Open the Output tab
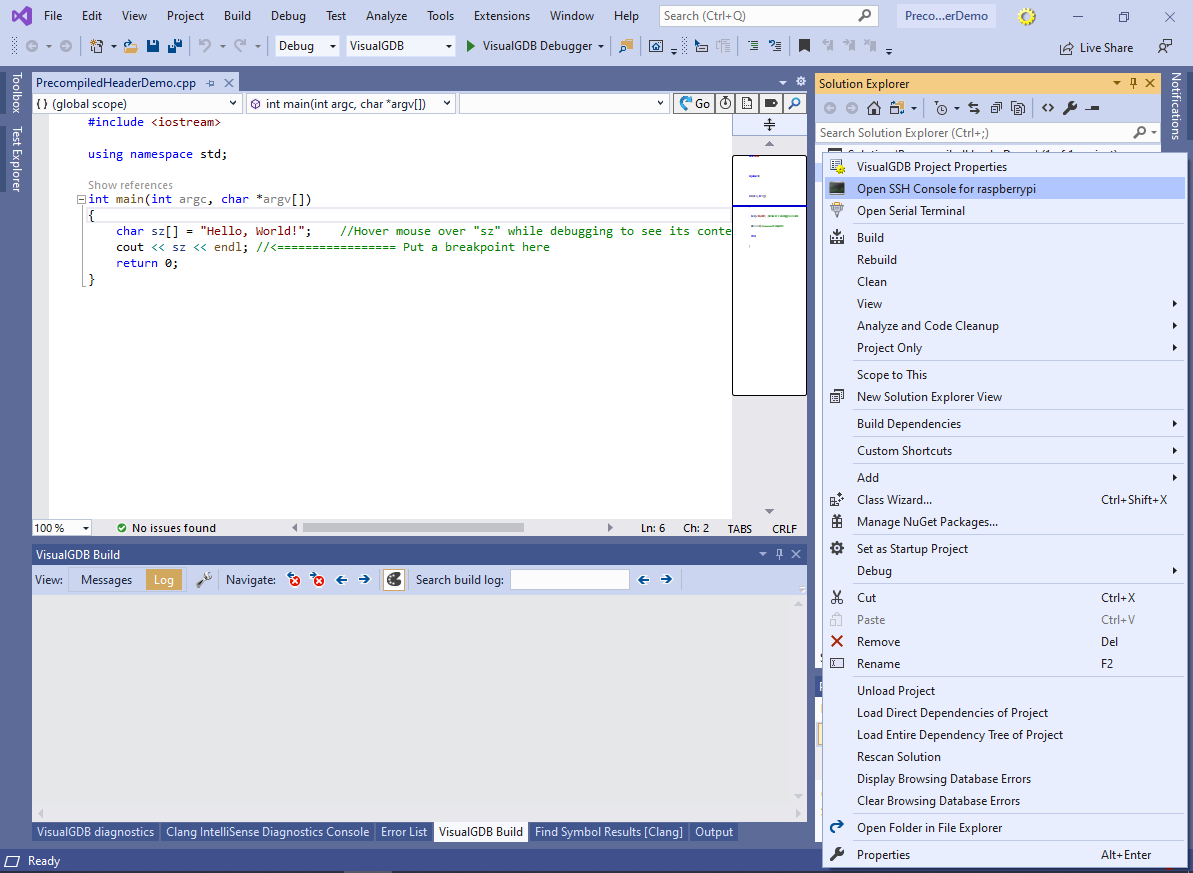The width and height of the screenshot is (1193, 873). point(714,832)
